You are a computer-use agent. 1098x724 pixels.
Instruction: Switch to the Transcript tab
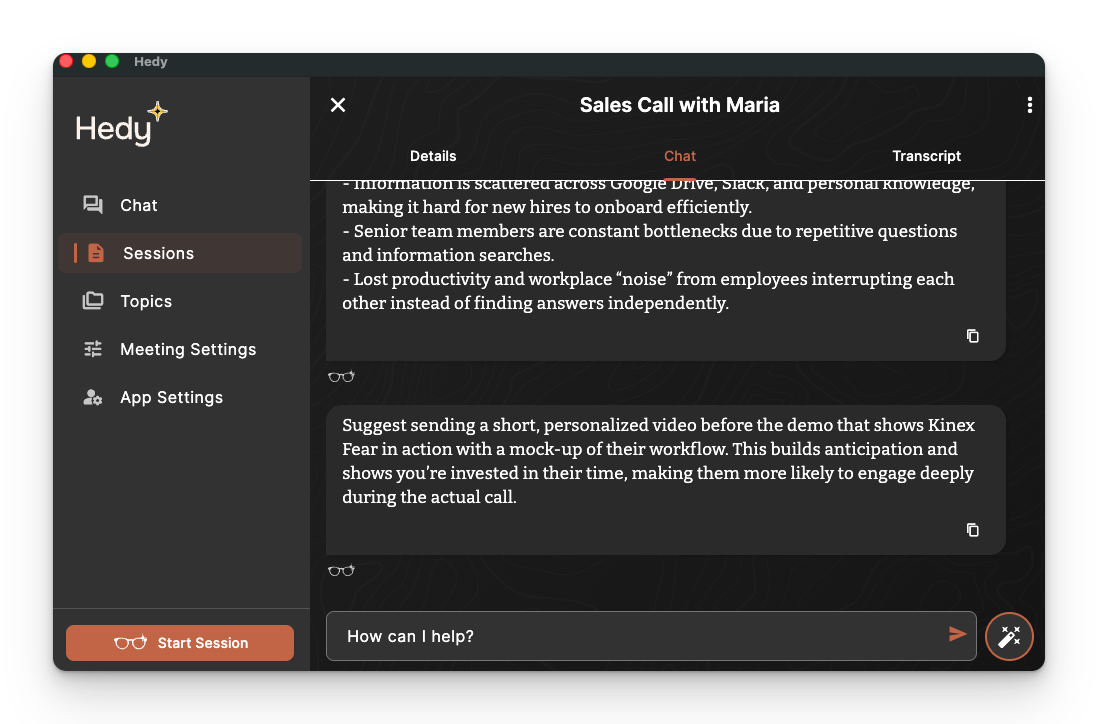(926, 156)
